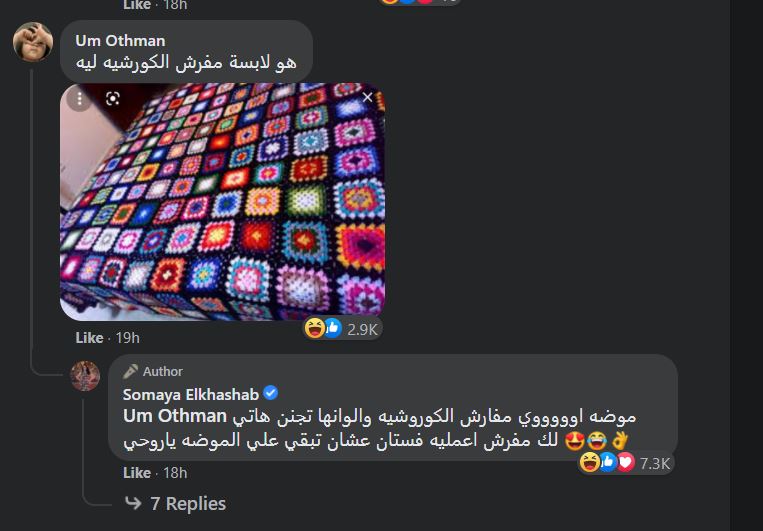Open Um Othman's profile picture
The image size is (763, 531).
tap(33, 42)
